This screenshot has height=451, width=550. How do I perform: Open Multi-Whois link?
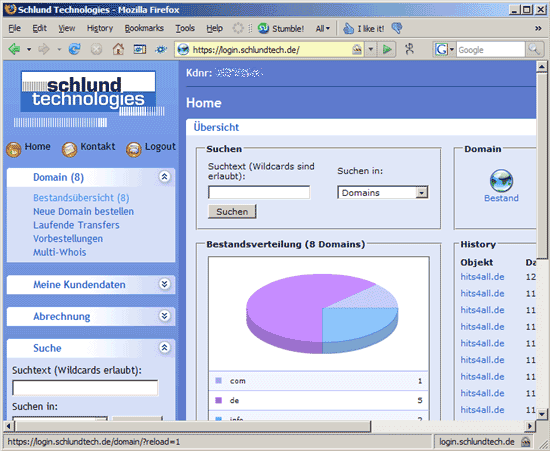click(60, 252)
